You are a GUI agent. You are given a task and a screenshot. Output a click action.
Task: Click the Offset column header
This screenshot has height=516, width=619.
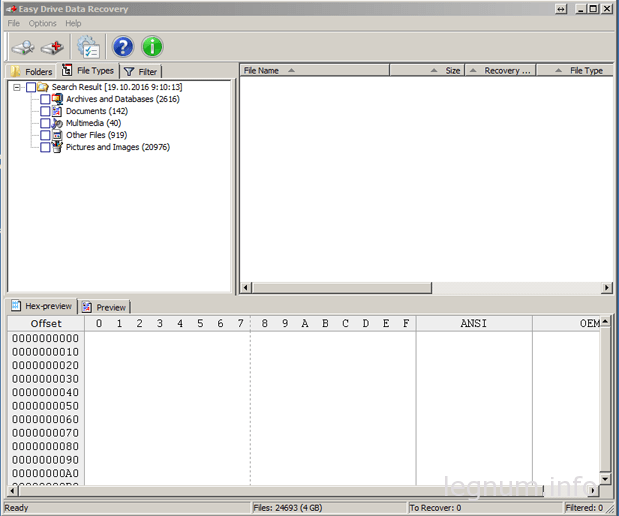[46, 323]
